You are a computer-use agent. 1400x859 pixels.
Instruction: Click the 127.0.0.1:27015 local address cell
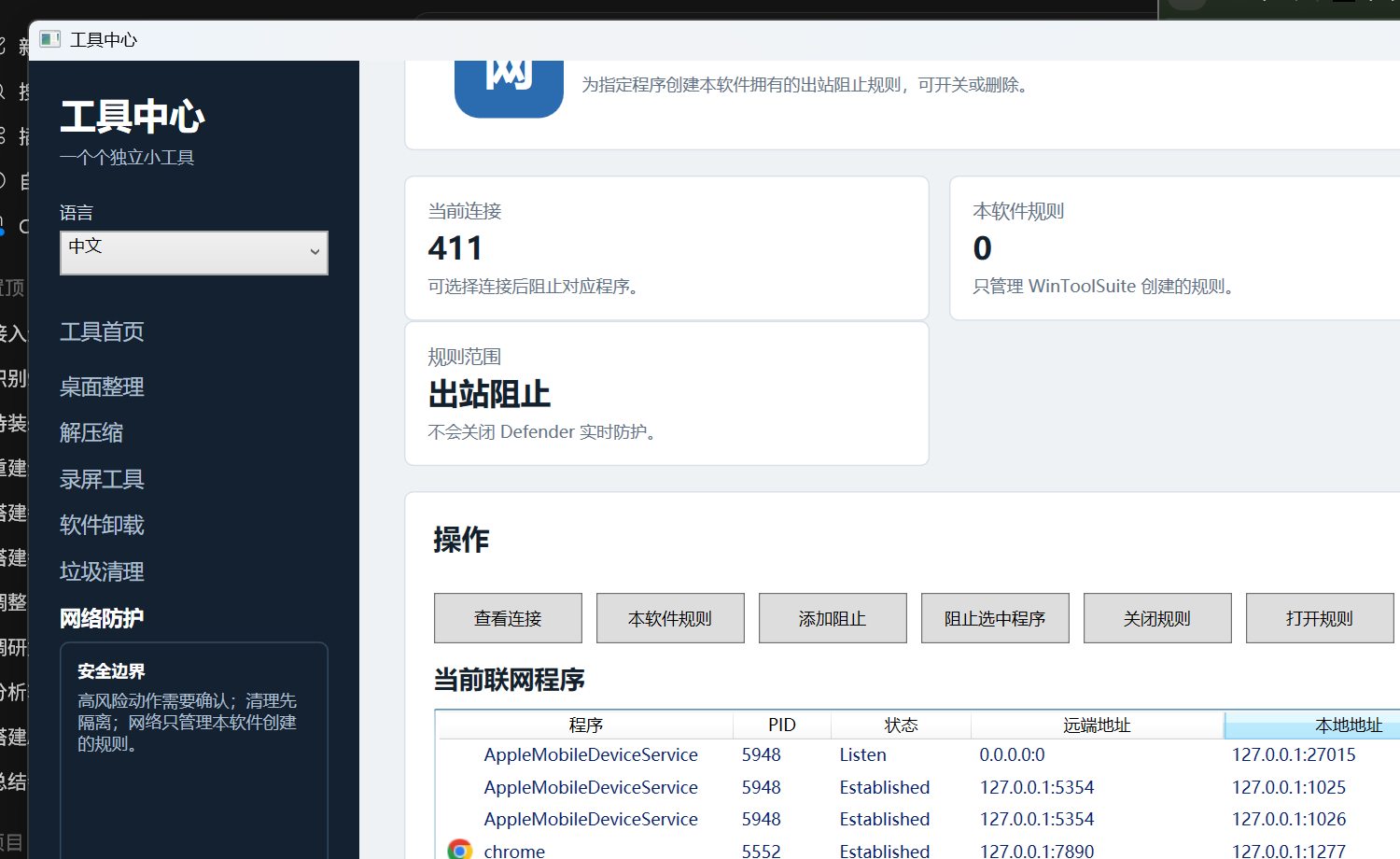1294,754
